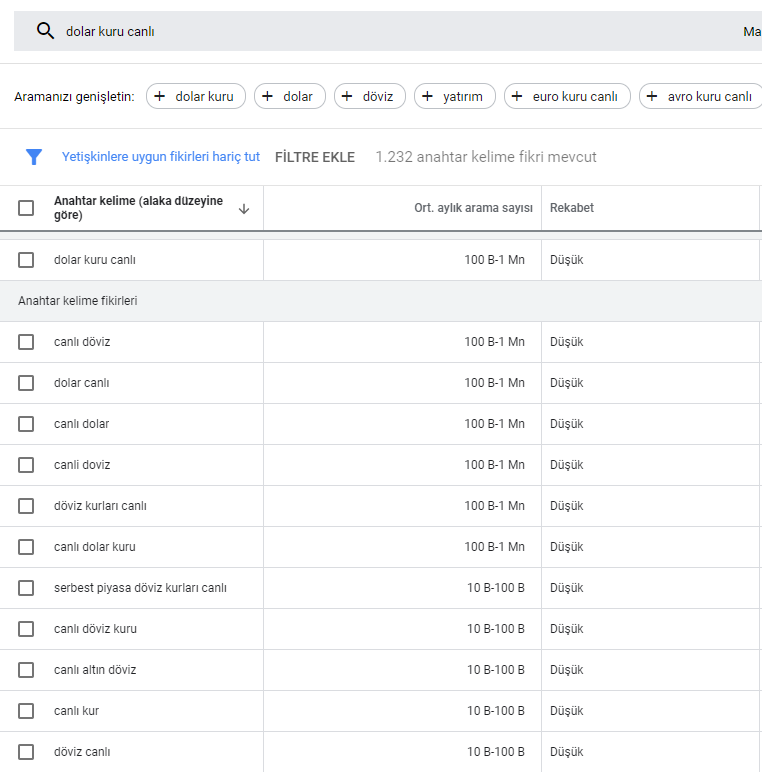Add 'dolar kuru' to broaden search
Viewport: 762px width, 772px height.
[x=195, y=96]
